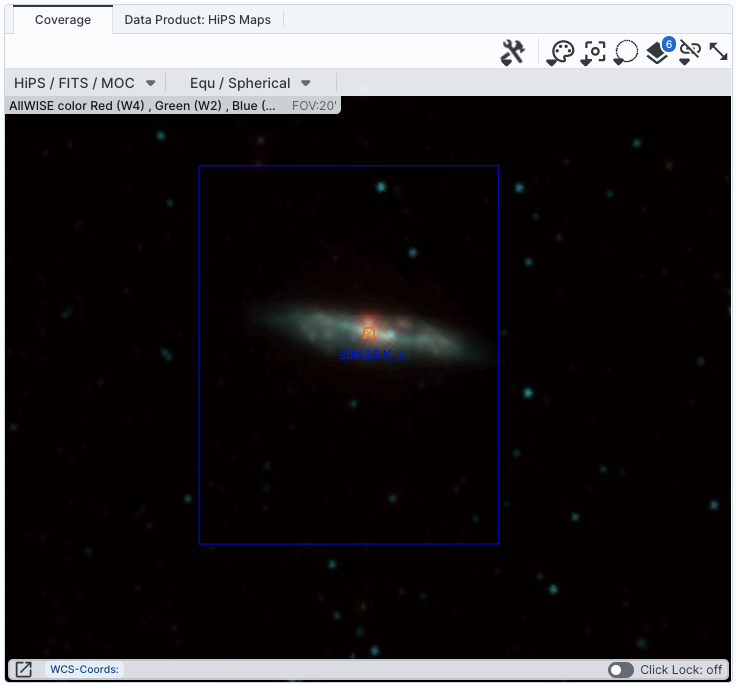The image size is (736, 685).
Task: Expand the HiPS / FITS / MOC dropdown
Action: (x=84, y=83)
